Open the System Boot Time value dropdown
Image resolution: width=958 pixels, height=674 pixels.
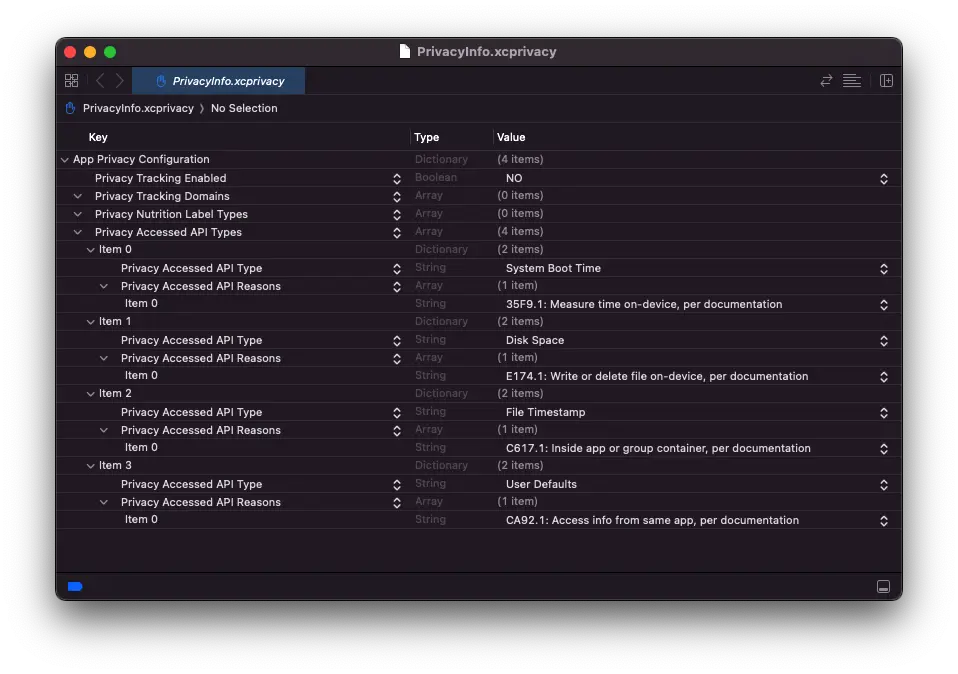[x=883, y=269]
